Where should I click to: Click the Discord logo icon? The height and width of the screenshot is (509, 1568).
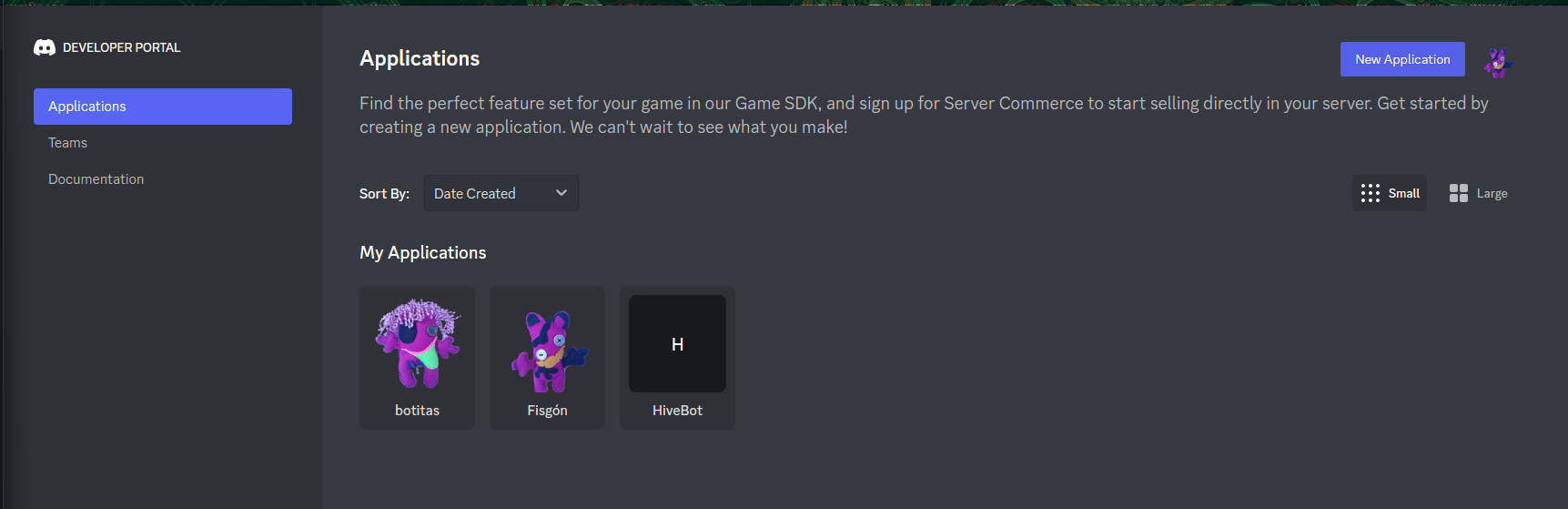point(45,47)
